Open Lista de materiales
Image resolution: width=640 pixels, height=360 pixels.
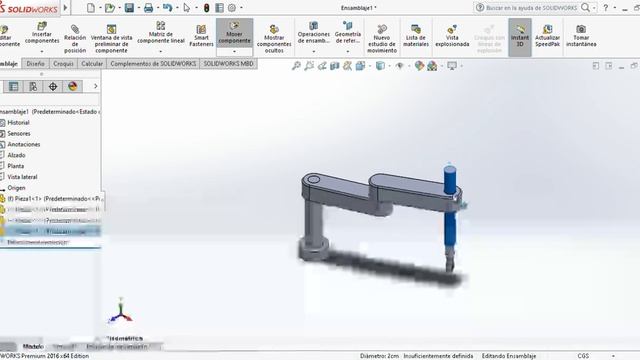coord(416,36)
